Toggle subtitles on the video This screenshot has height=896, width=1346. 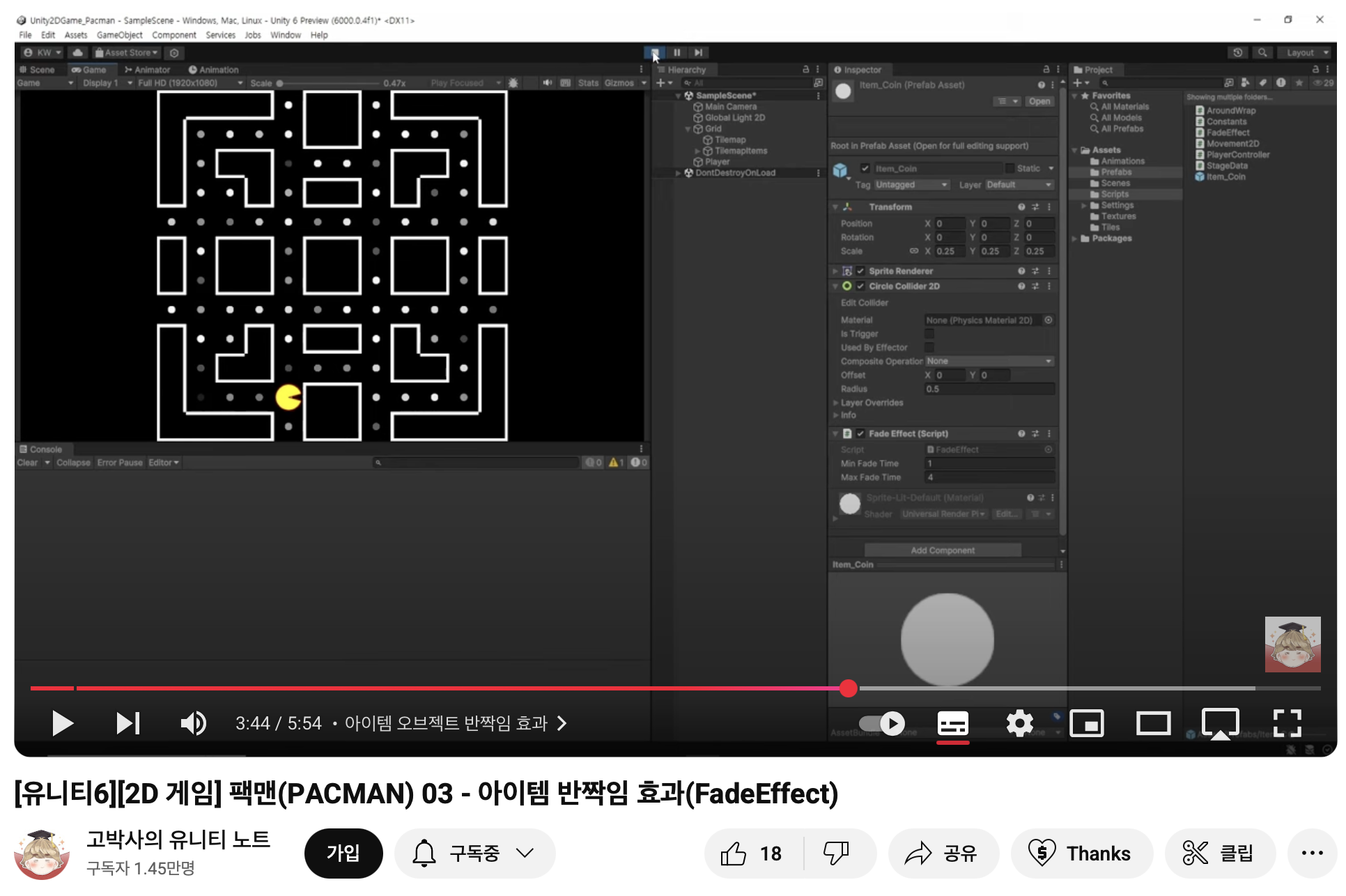(952, 723)
